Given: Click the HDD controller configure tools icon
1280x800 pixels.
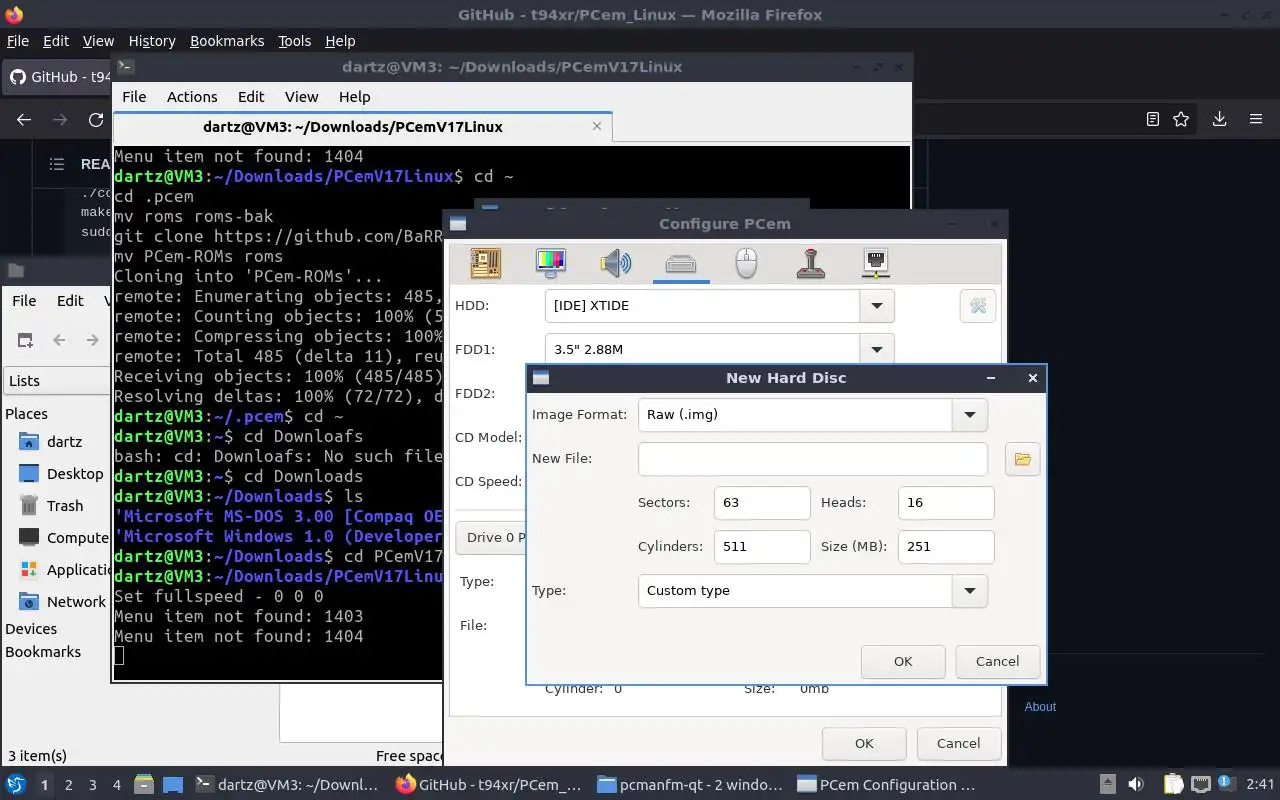Looking at the screenshot, I should [x=978, y=306].
